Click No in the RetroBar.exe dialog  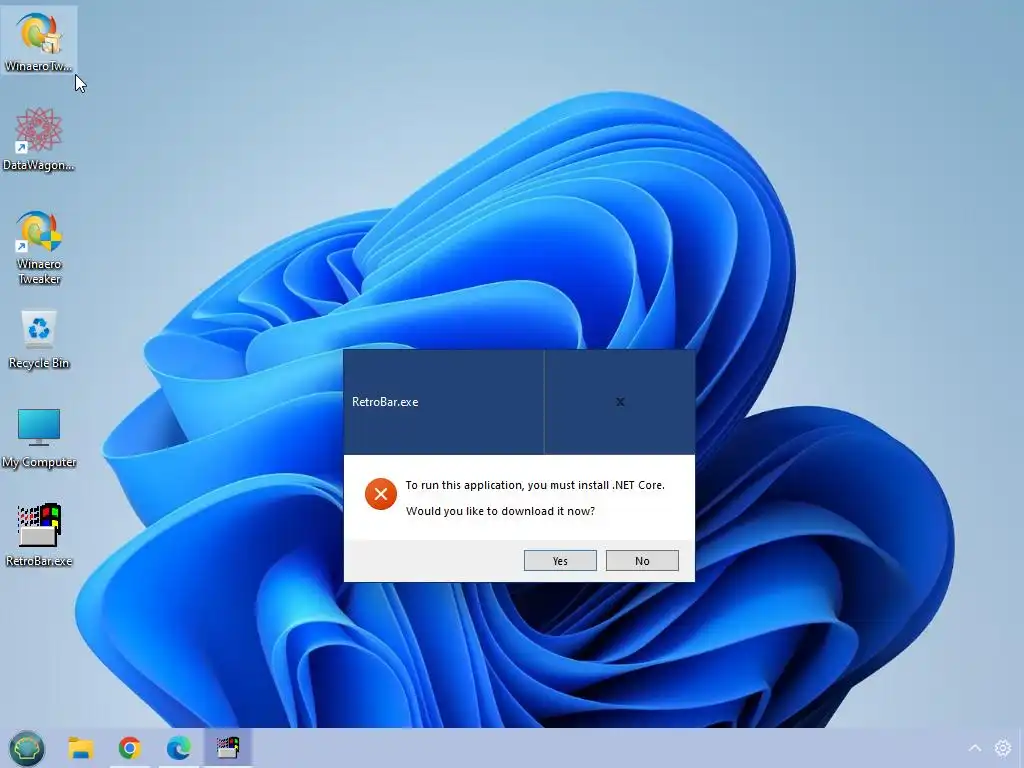(642, 560)
